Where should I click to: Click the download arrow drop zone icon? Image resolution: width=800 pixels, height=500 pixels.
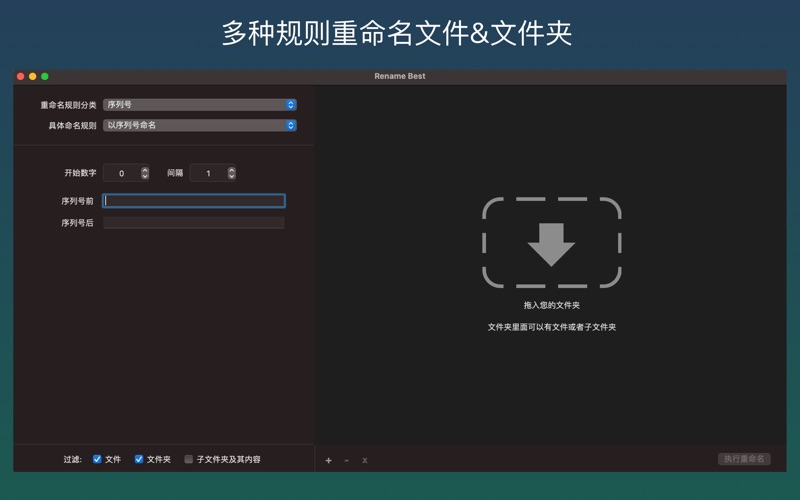[x=551, y=243]
